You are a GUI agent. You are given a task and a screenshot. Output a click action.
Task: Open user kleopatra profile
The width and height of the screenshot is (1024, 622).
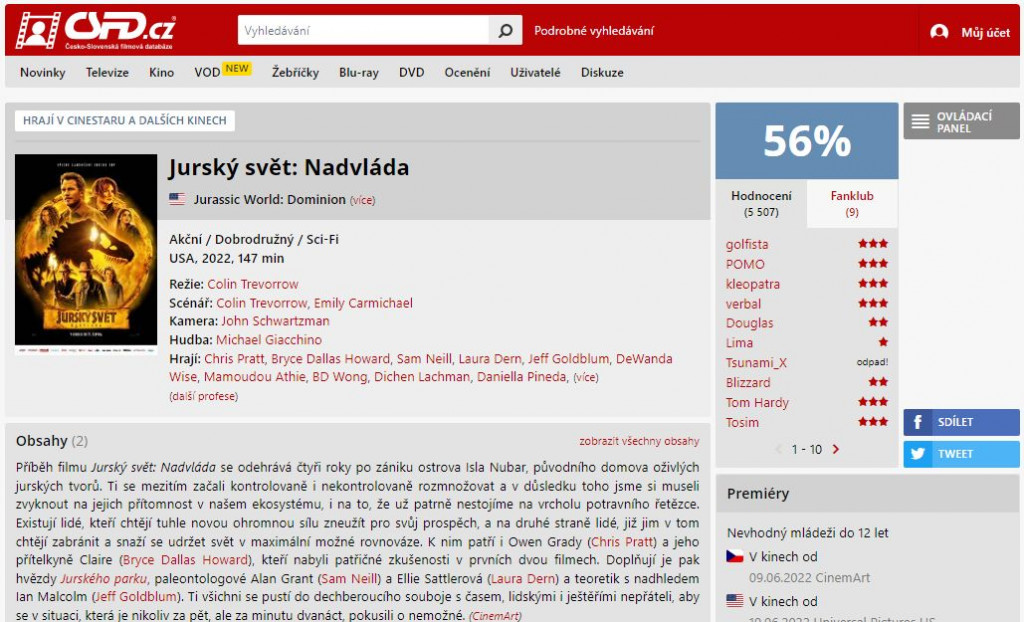pyautogui.click(x=752, y=284)
